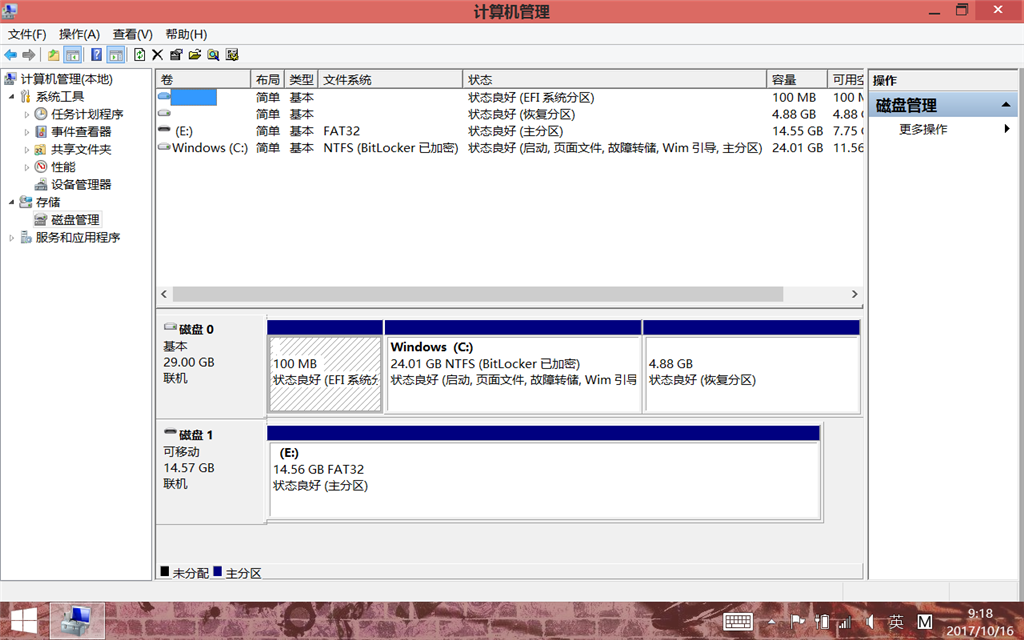Viewport: 1024px width, 640px height.
Task: Click the horizontal scrollbar thumb in volume list
Action: click(x=478, y=295)
